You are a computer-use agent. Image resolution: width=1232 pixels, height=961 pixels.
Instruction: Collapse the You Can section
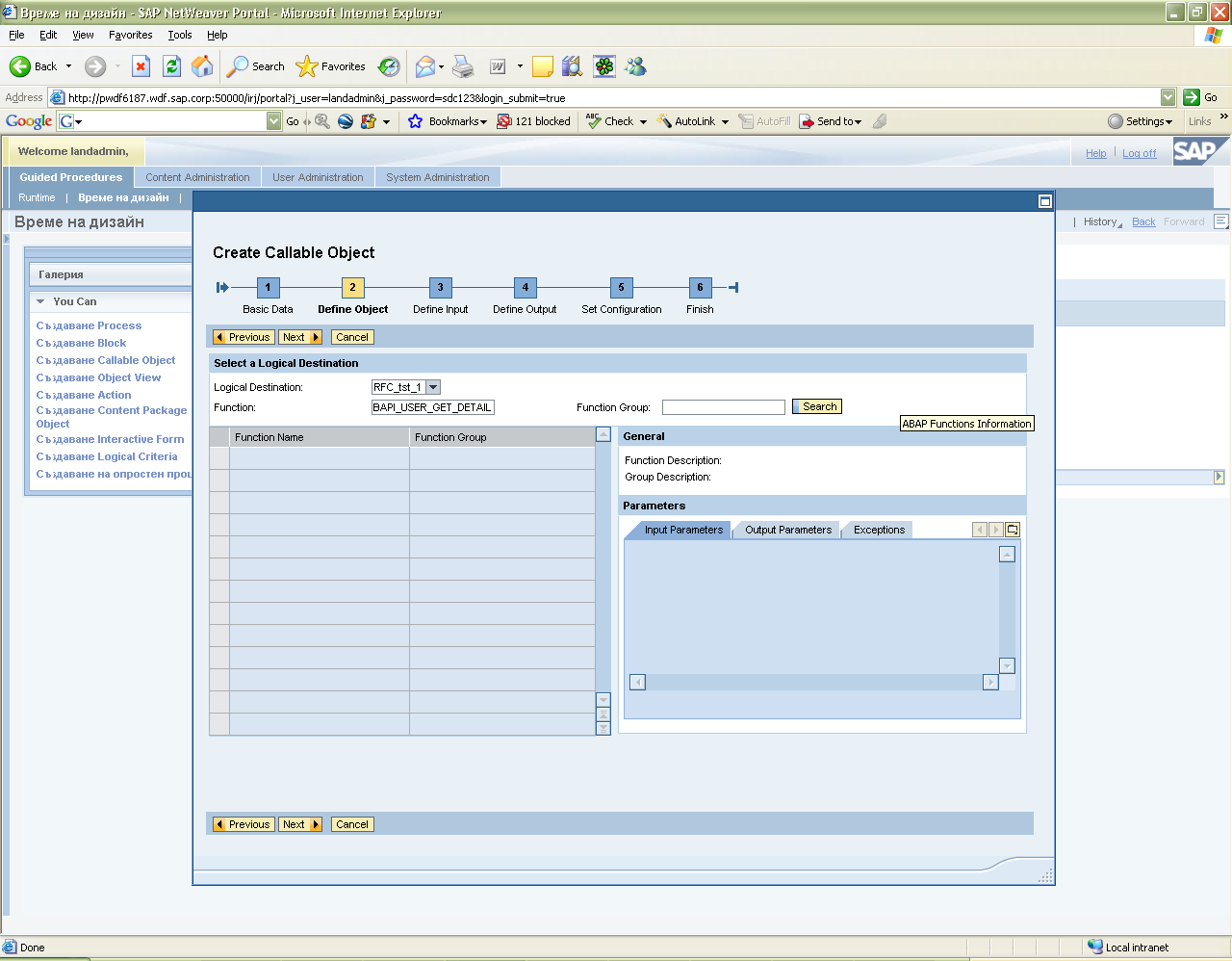tap(40, 301)
